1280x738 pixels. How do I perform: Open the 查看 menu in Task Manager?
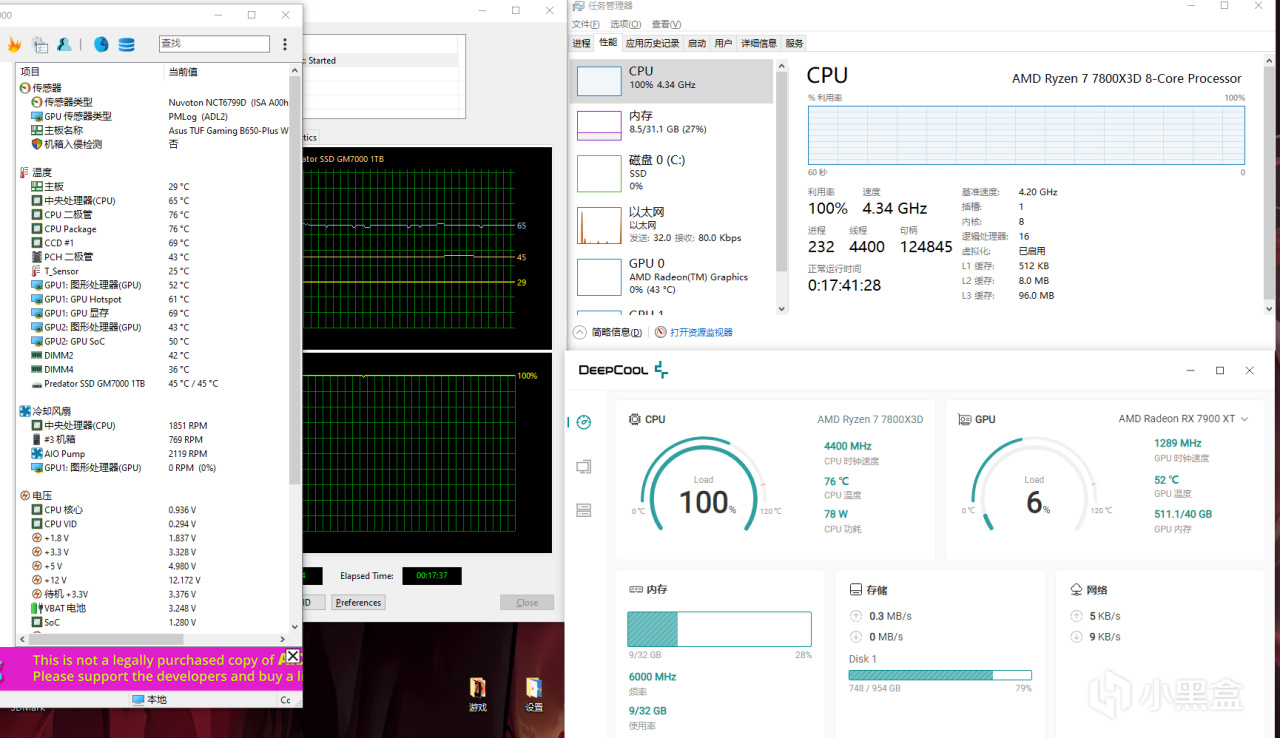tap(666, 24)
